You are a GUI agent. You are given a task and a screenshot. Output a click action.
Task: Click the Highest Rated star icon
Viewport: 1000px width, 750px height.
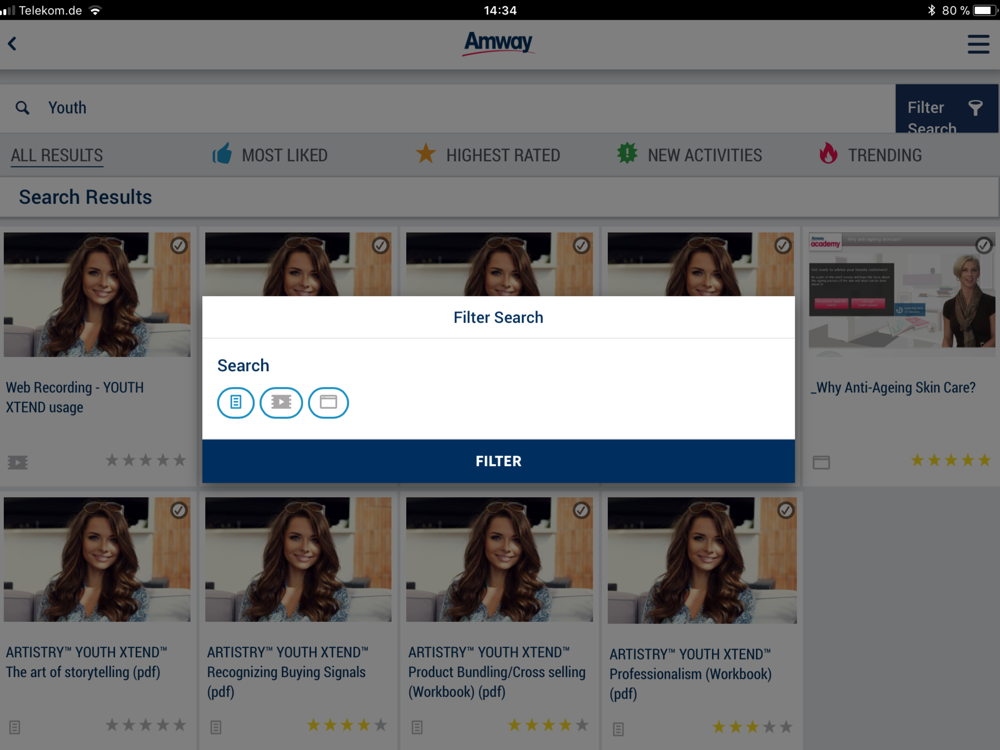click(x=425, y=153)
